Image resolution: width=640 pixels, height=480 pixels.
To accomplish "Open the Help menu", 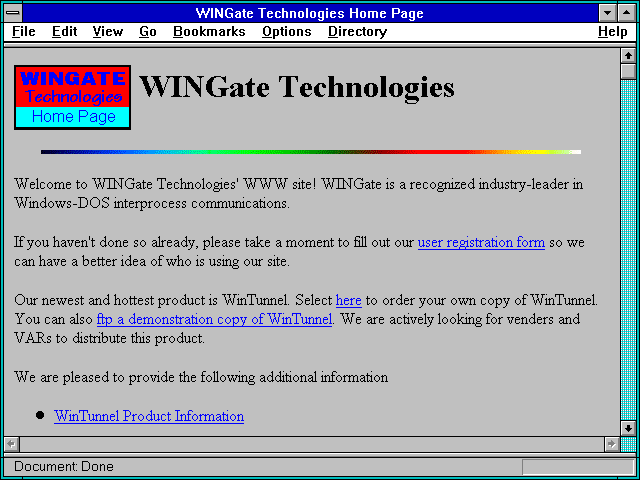I will (x=613, y=32).
